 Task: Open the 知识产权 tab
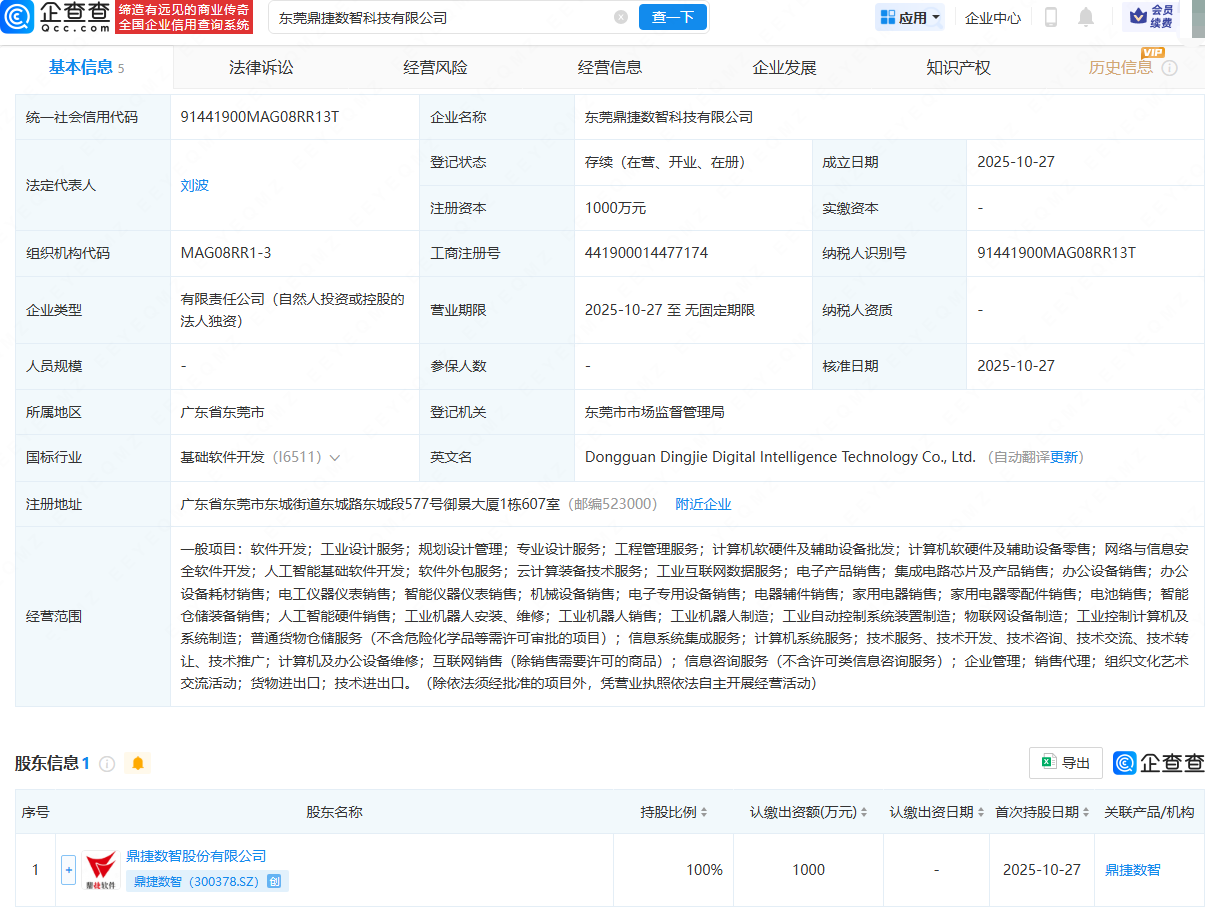click(x=958, y=67)
